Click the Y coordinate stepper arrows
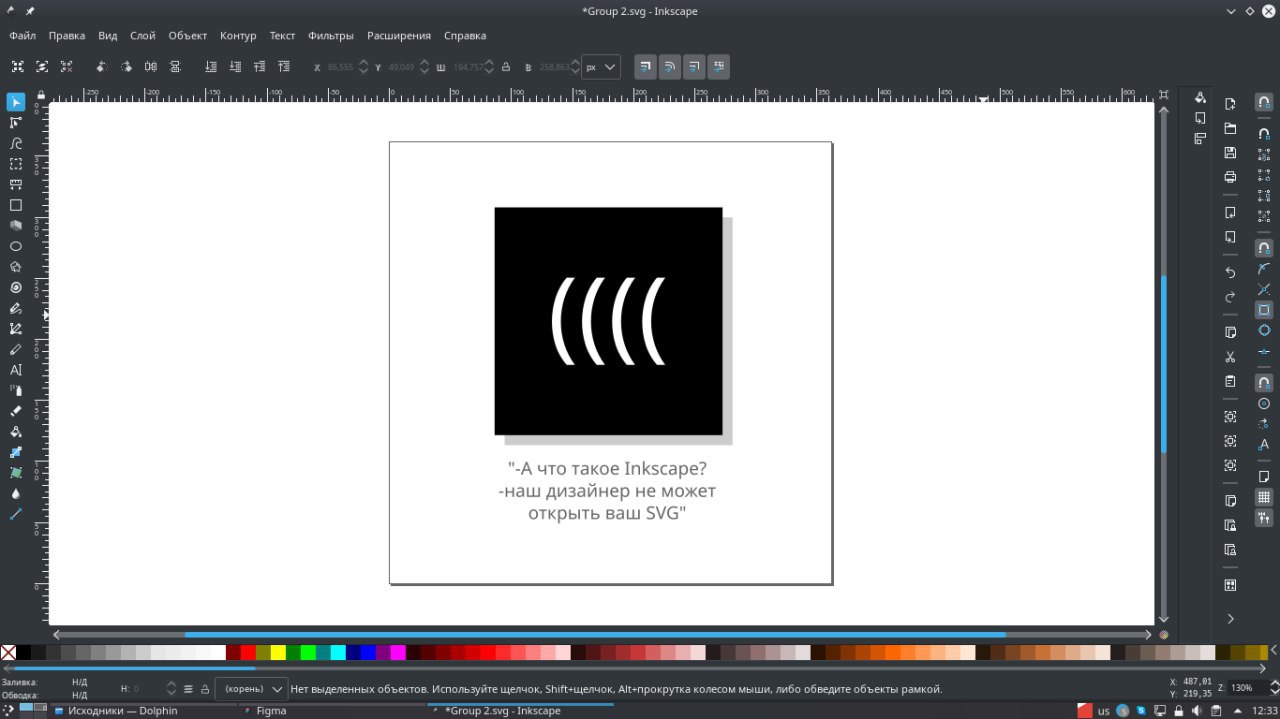 point(424,67)
